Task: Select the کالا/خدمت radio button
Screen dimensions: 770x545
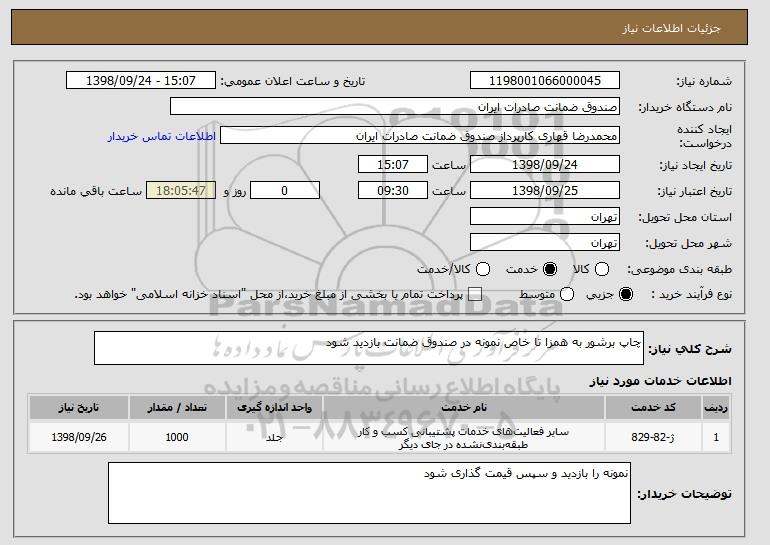Action: tap(483, 269)
